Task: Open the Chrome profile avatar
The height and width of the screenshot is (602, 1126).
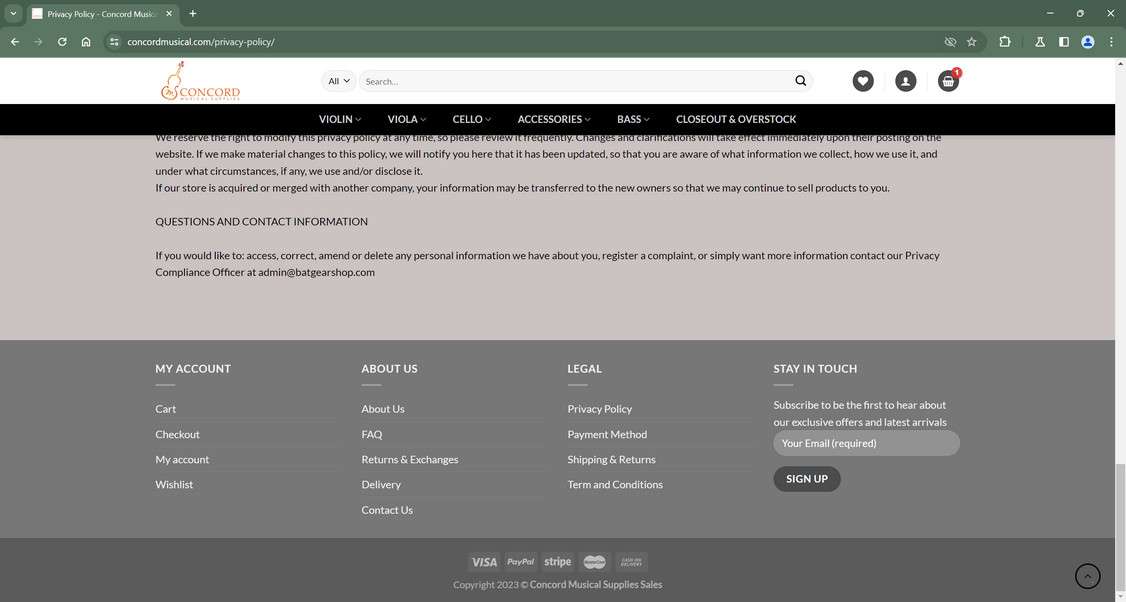Action: 1088,42
